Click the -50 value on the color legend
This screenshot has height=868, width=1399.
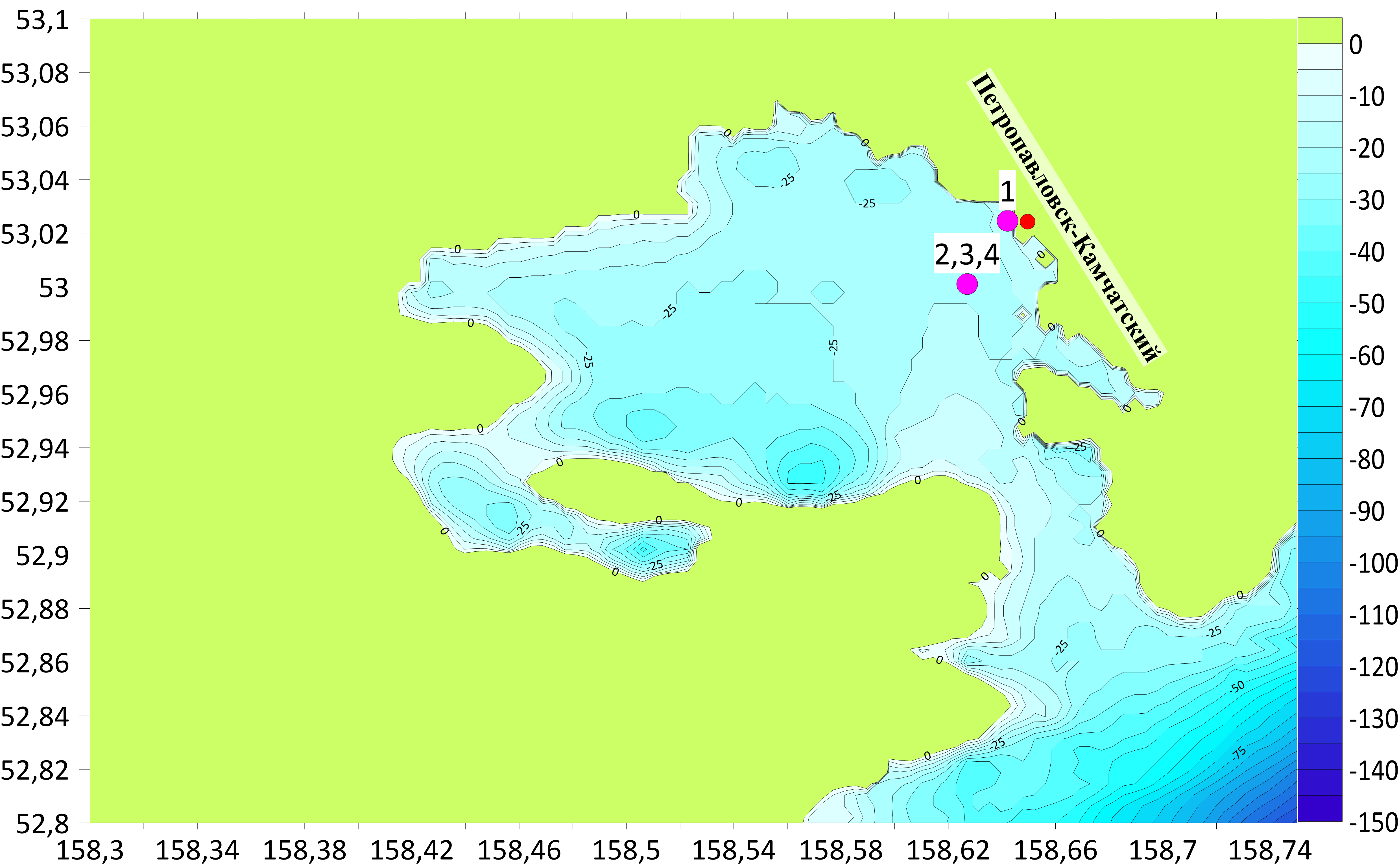[1366, 304]
